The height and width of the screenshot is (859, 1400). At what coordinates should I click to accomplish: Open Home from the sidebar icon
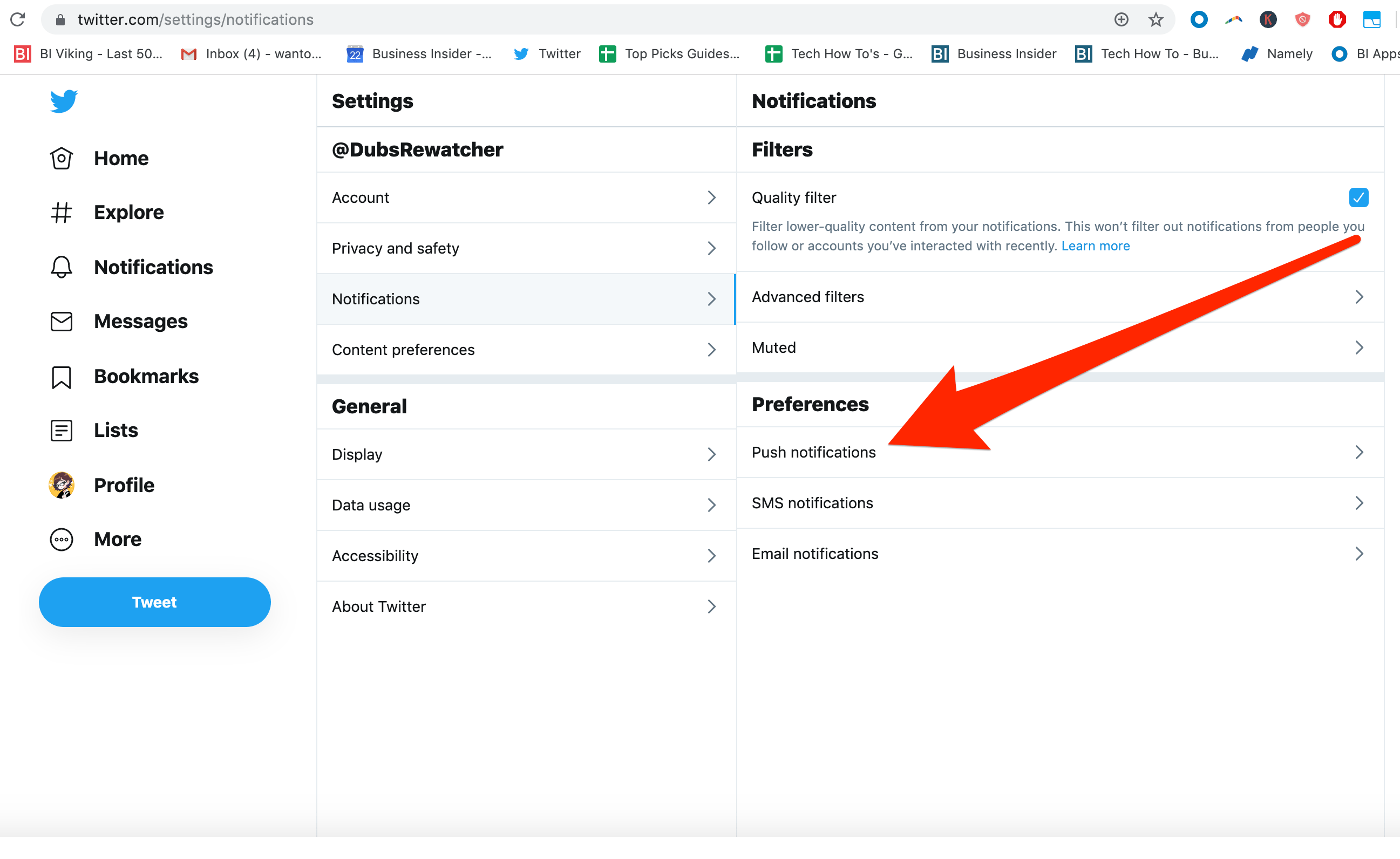62,159
